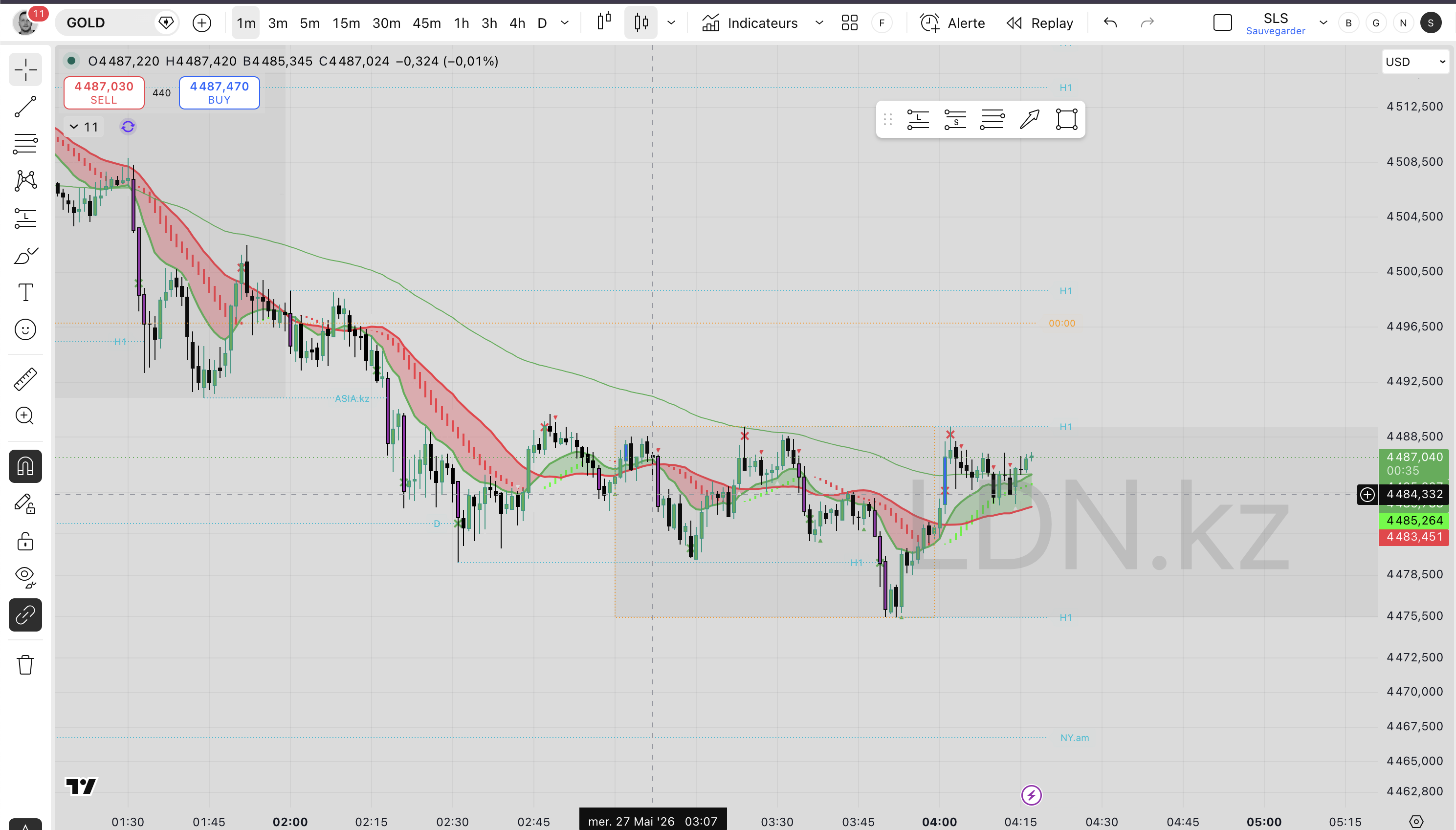Viewport: 1456px width, 830px height.
Task: Expand the layout management chevron
Action: 1323,23
